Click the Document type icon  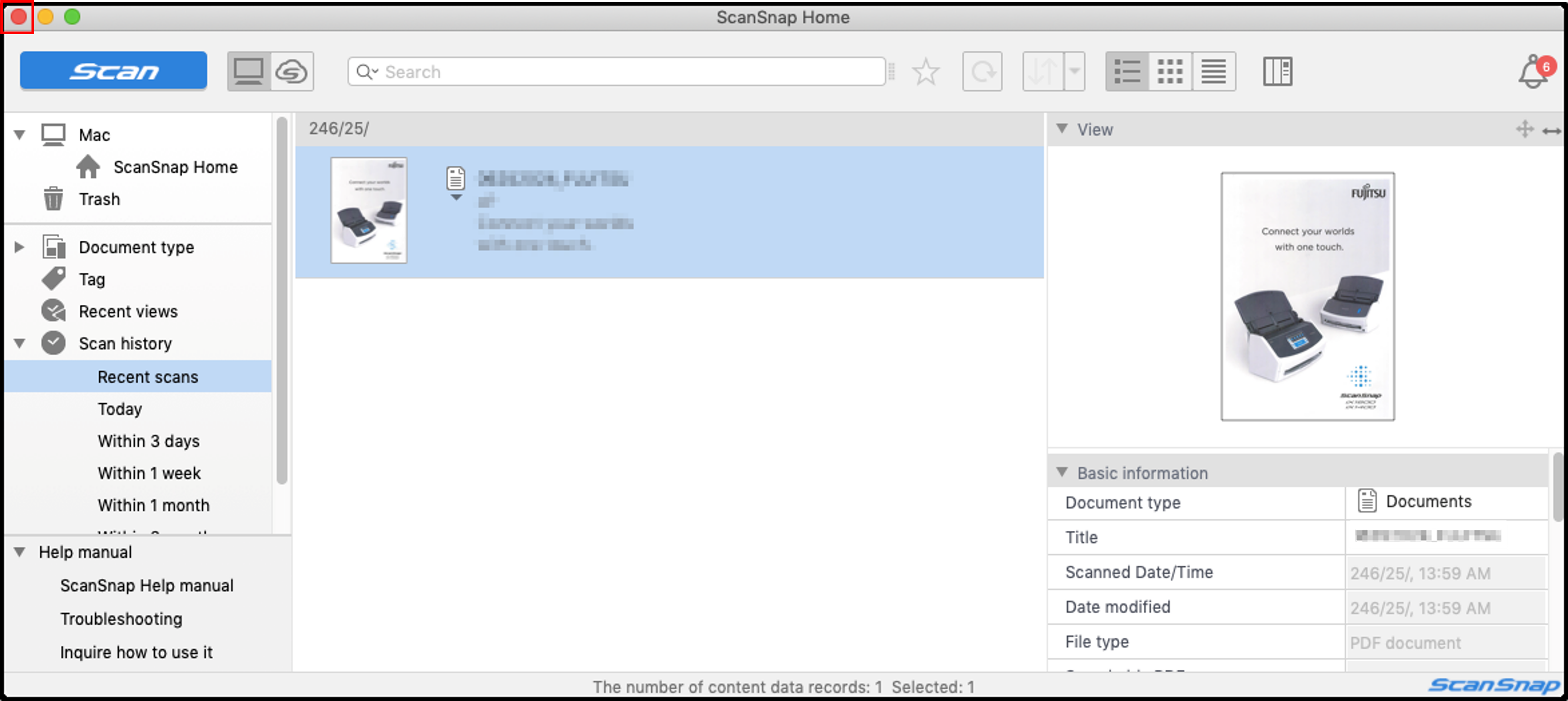point(54,247)
